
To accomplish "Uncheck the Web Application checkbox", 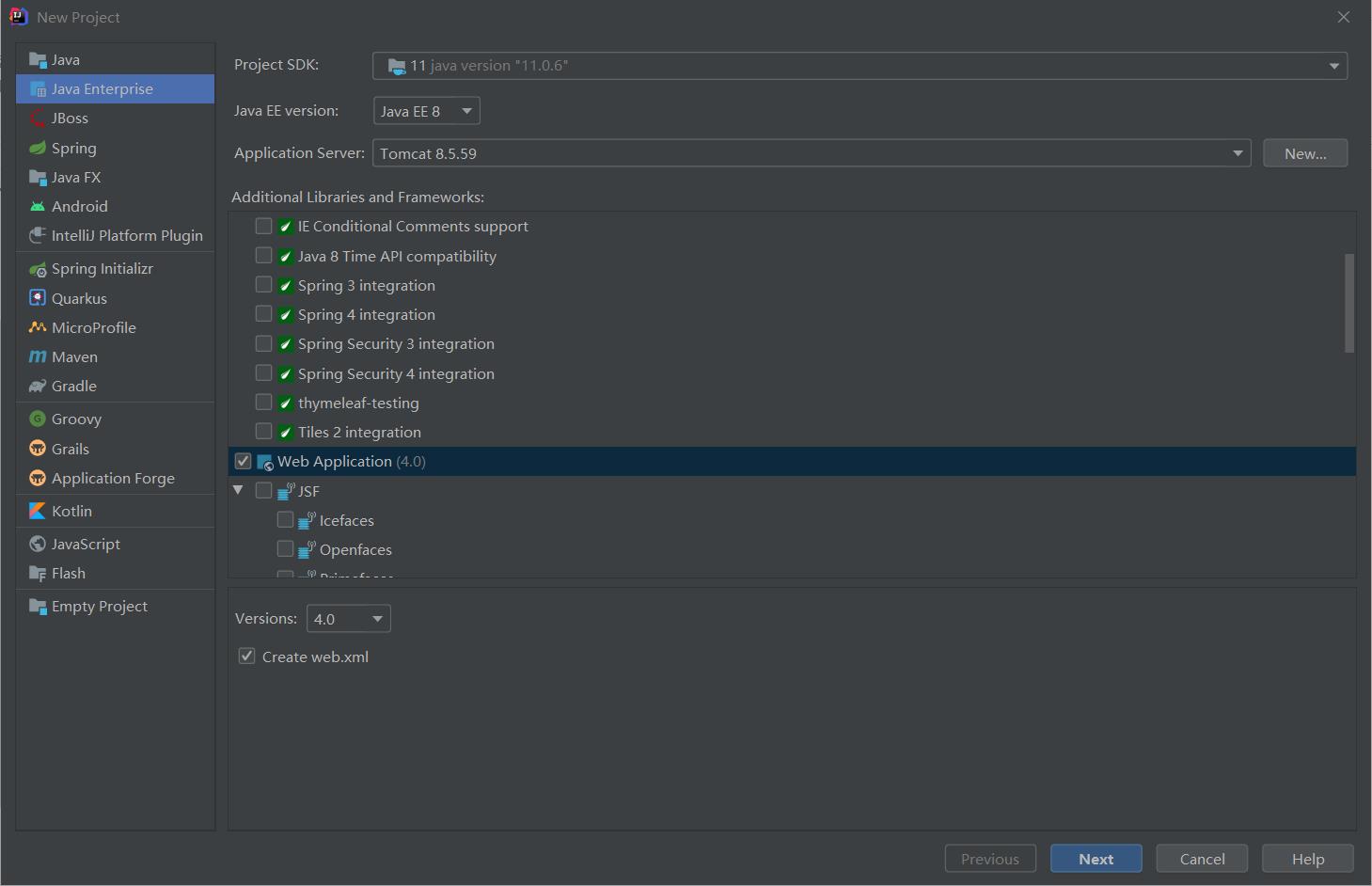I will click(x=243, y=461).
